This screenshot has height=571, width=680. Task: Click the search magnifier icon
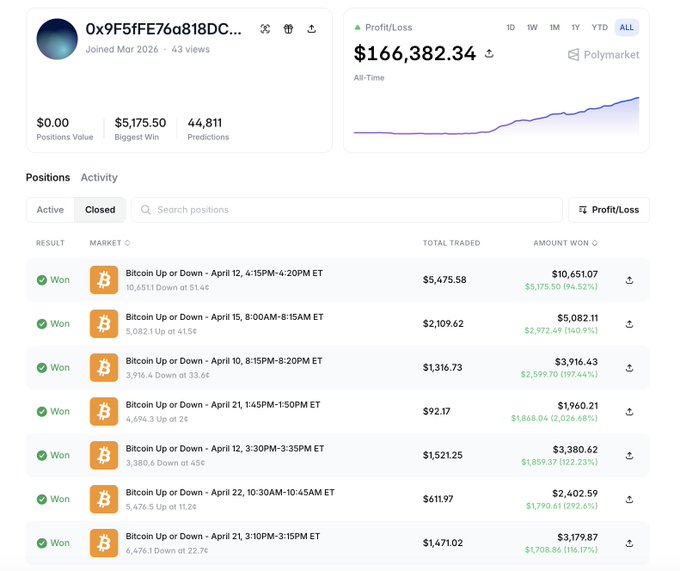click(146, 210)
